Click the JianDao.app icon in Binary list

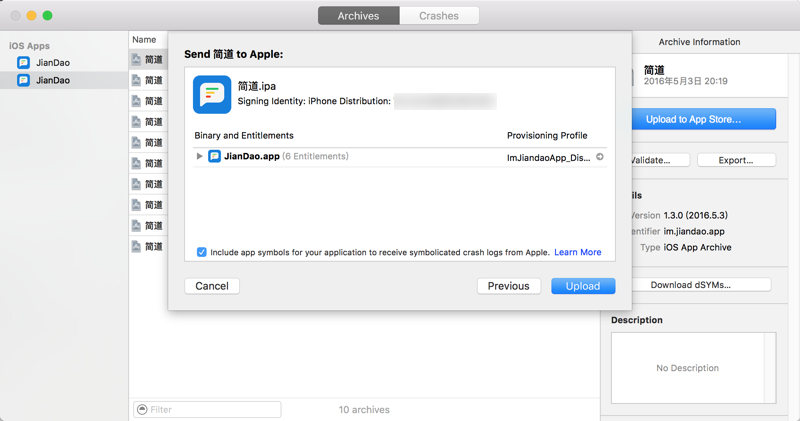214,156
